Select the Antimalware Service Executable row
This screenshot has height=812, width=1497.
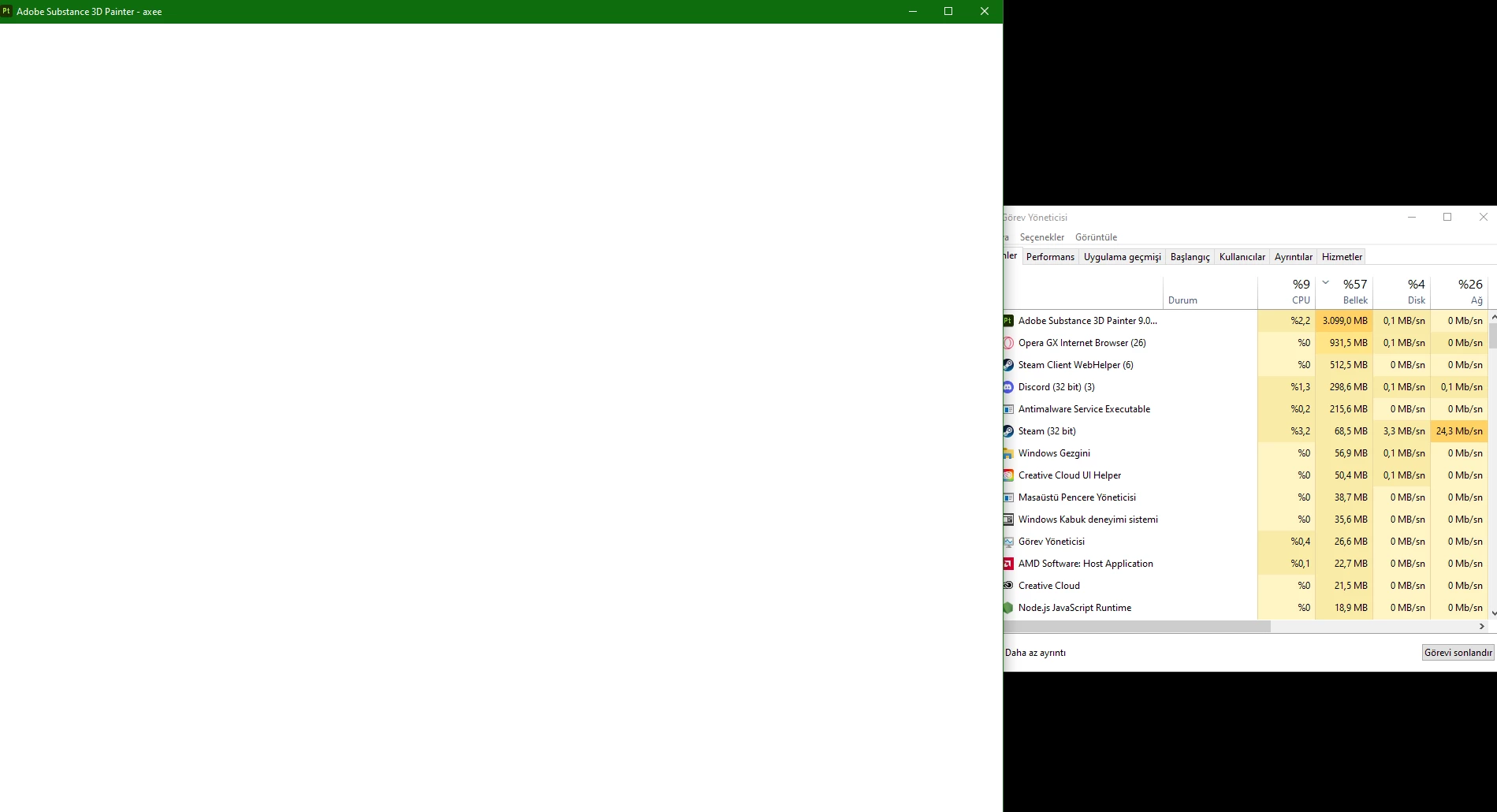point(1246,409)
